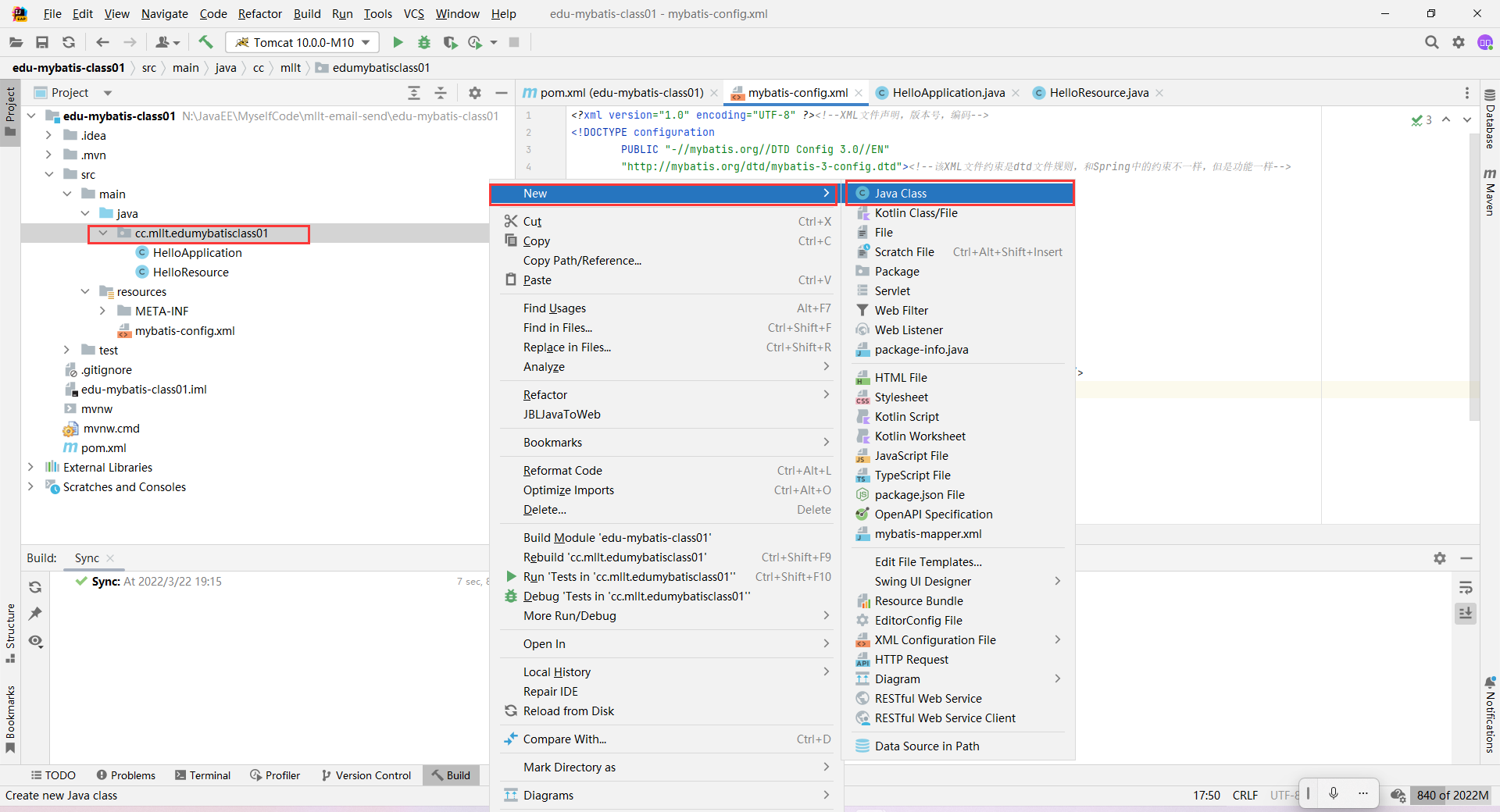Toggle scroll to end icon in Build panel
Viewport: 1500px width, 812px height.
1466,614
